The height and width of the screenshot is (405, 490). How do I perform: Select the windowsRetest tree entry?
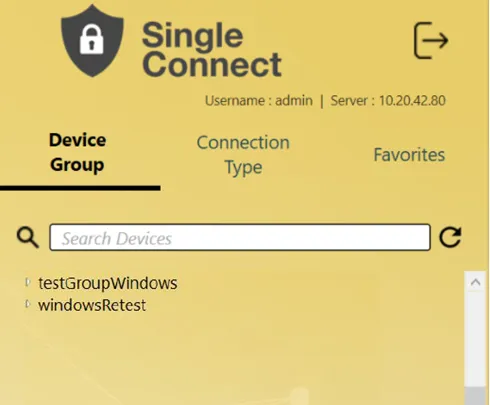[92, 305]
